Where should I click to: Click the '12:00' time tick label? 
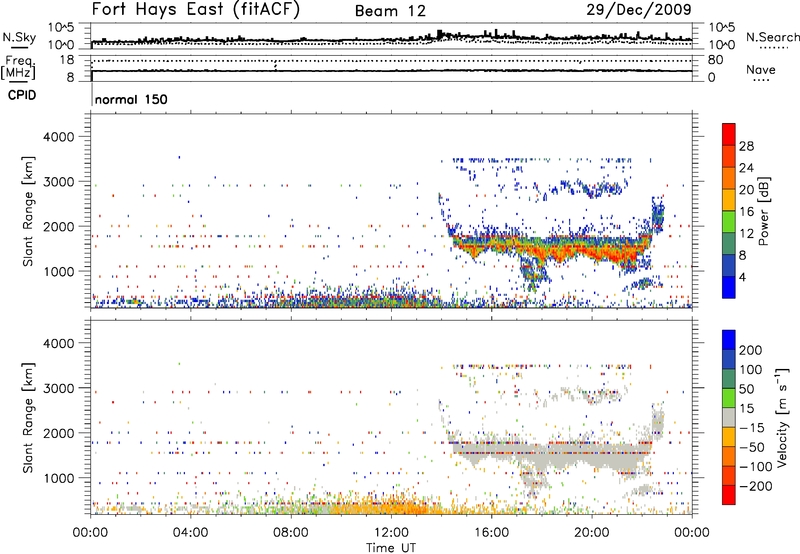[x=391, y=533]
